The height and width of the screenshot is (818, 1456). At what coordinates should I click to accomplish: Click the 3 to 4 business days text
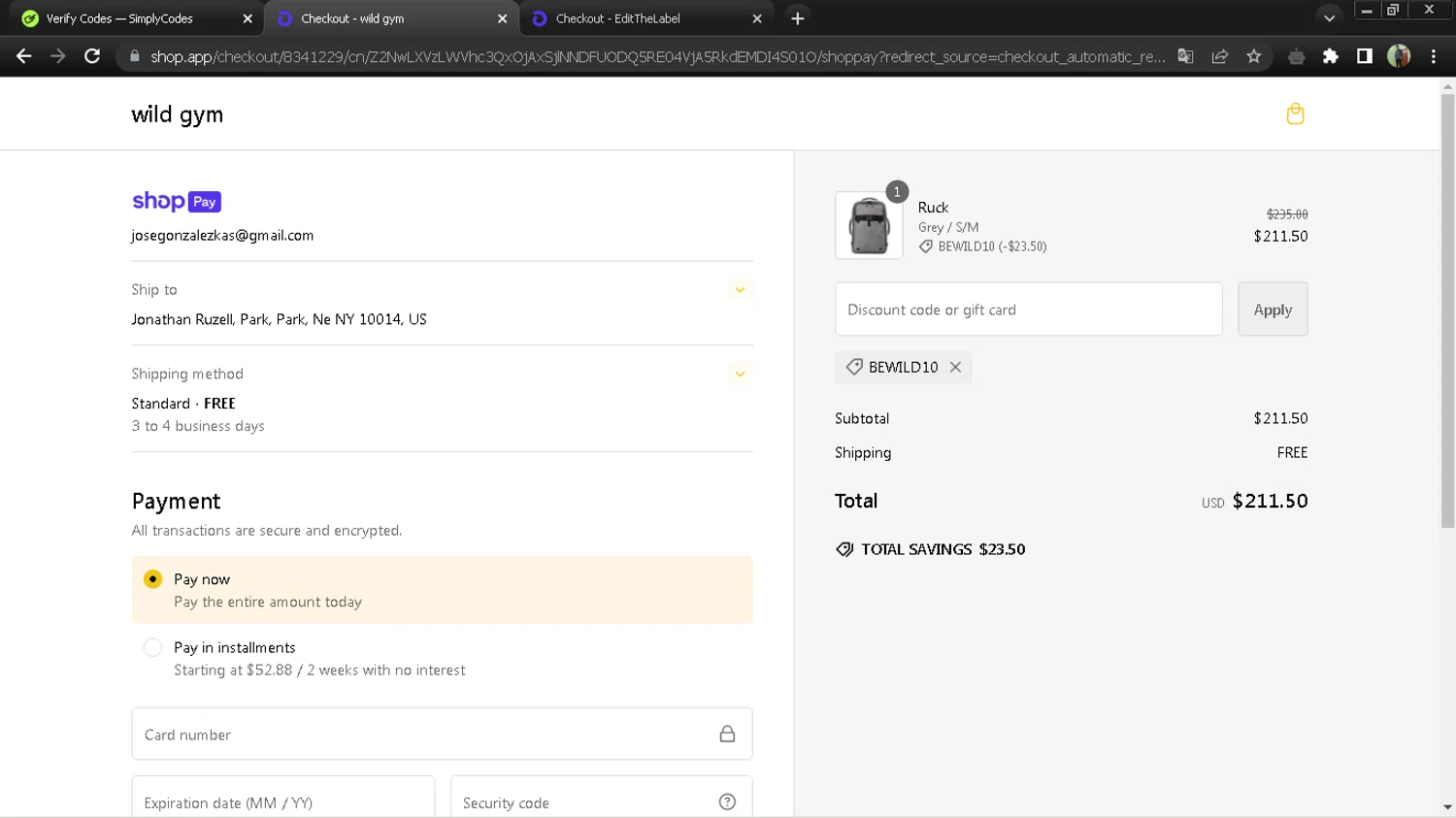pyautogui.click(x=198, y=426)
